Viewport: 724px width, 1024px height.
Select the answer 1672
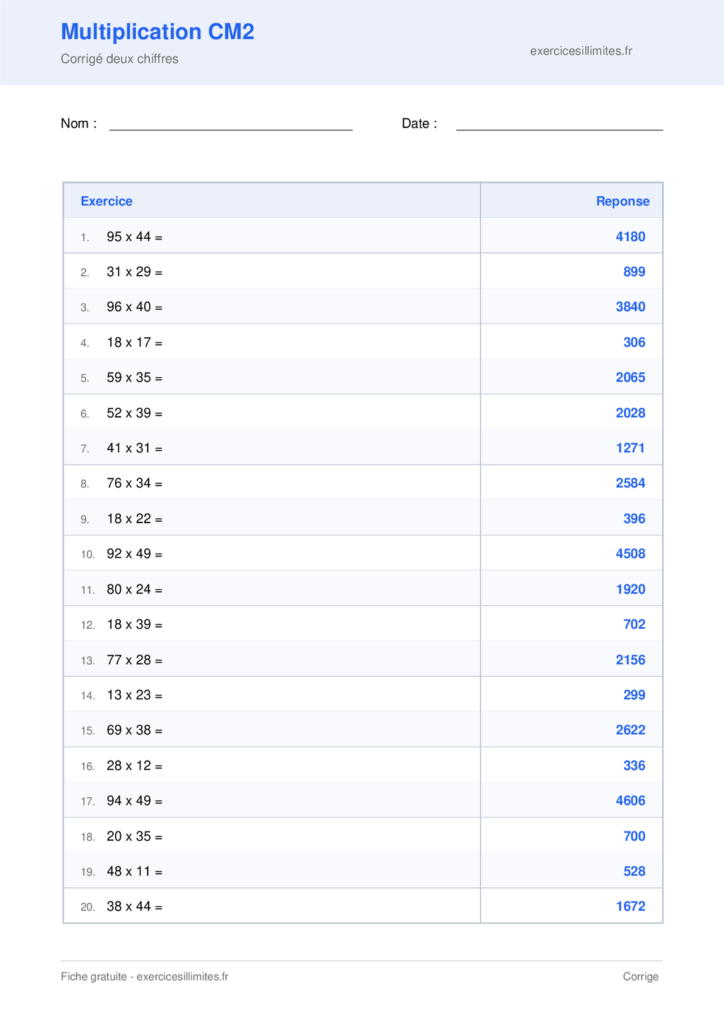point(631,906)
